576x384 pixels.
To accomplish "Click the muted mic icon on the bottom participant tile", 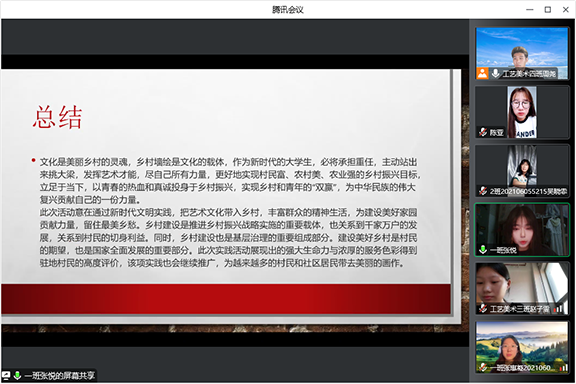I will click(483, 367).
